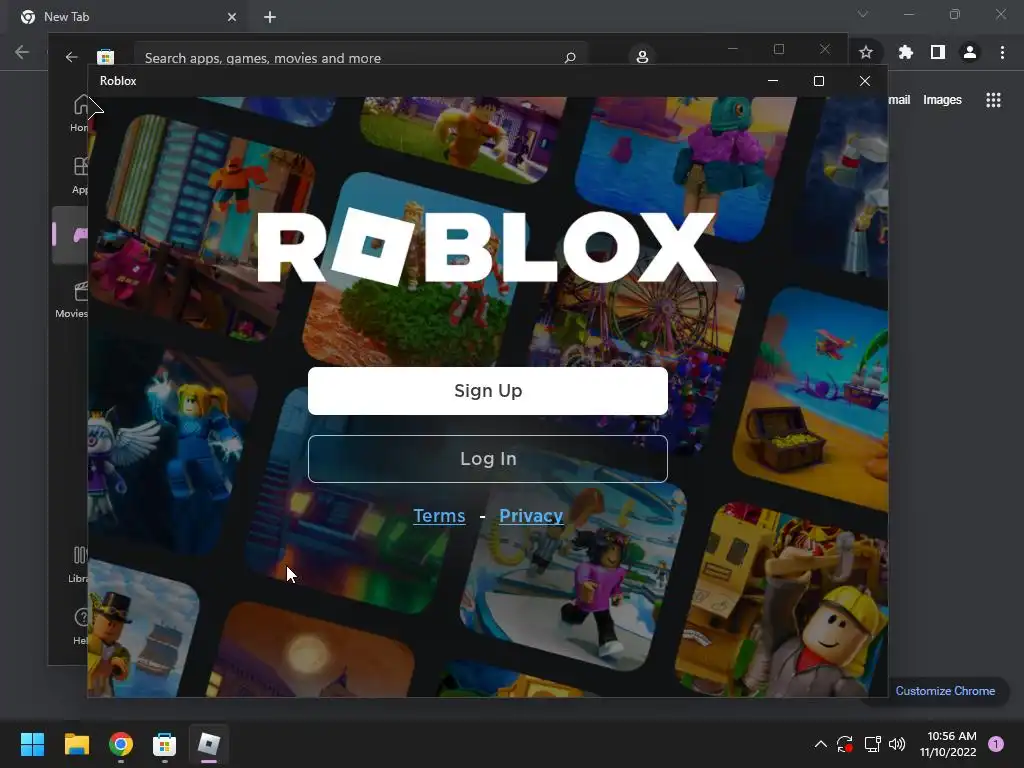The image size is (1024, 768).
Task: Click the Microsoft Store logo icon
Action: click(x=106, y=57)
